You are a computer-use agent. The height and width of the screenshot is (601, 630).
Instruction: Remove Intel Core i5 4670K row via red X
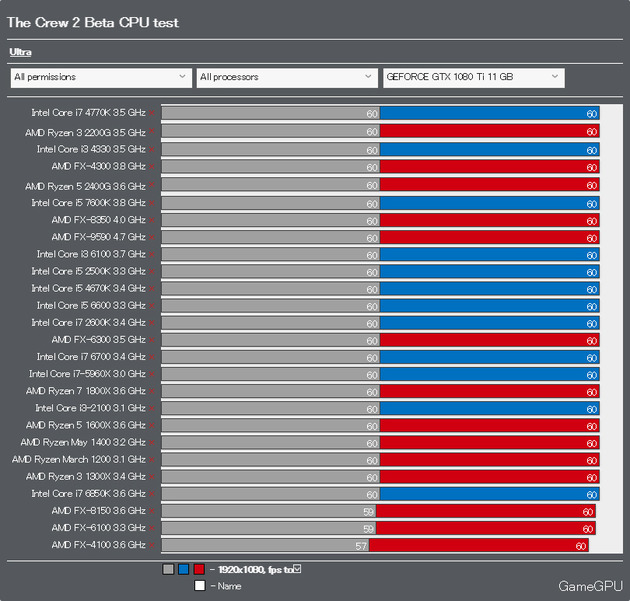click(151, 289)
